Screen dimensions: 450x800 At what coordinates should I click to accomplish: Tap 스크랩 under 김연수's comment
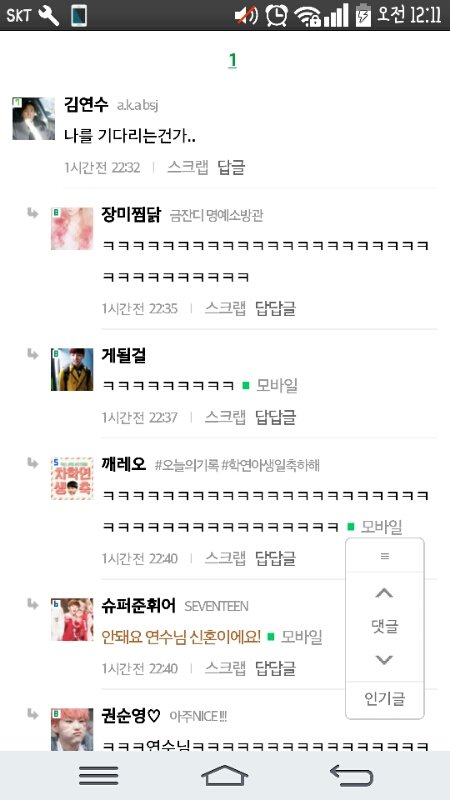tap(188, 167)
